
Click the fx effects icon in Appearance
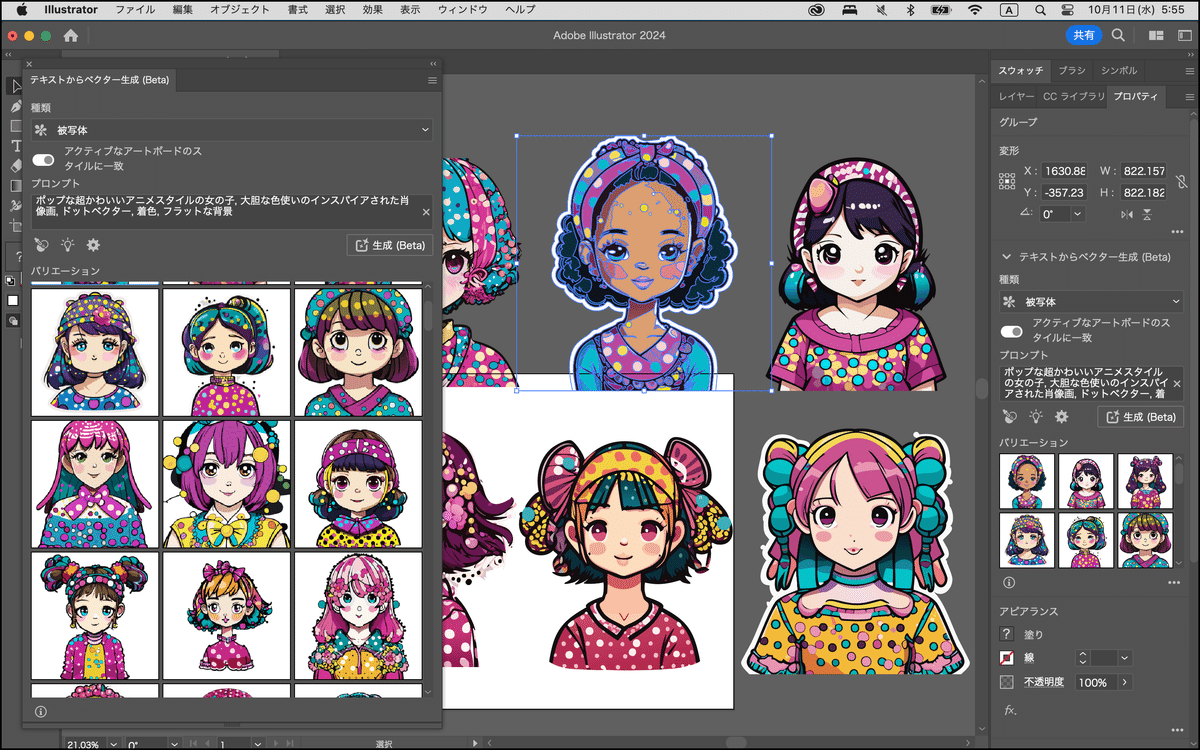click(x=1009, y=710)
